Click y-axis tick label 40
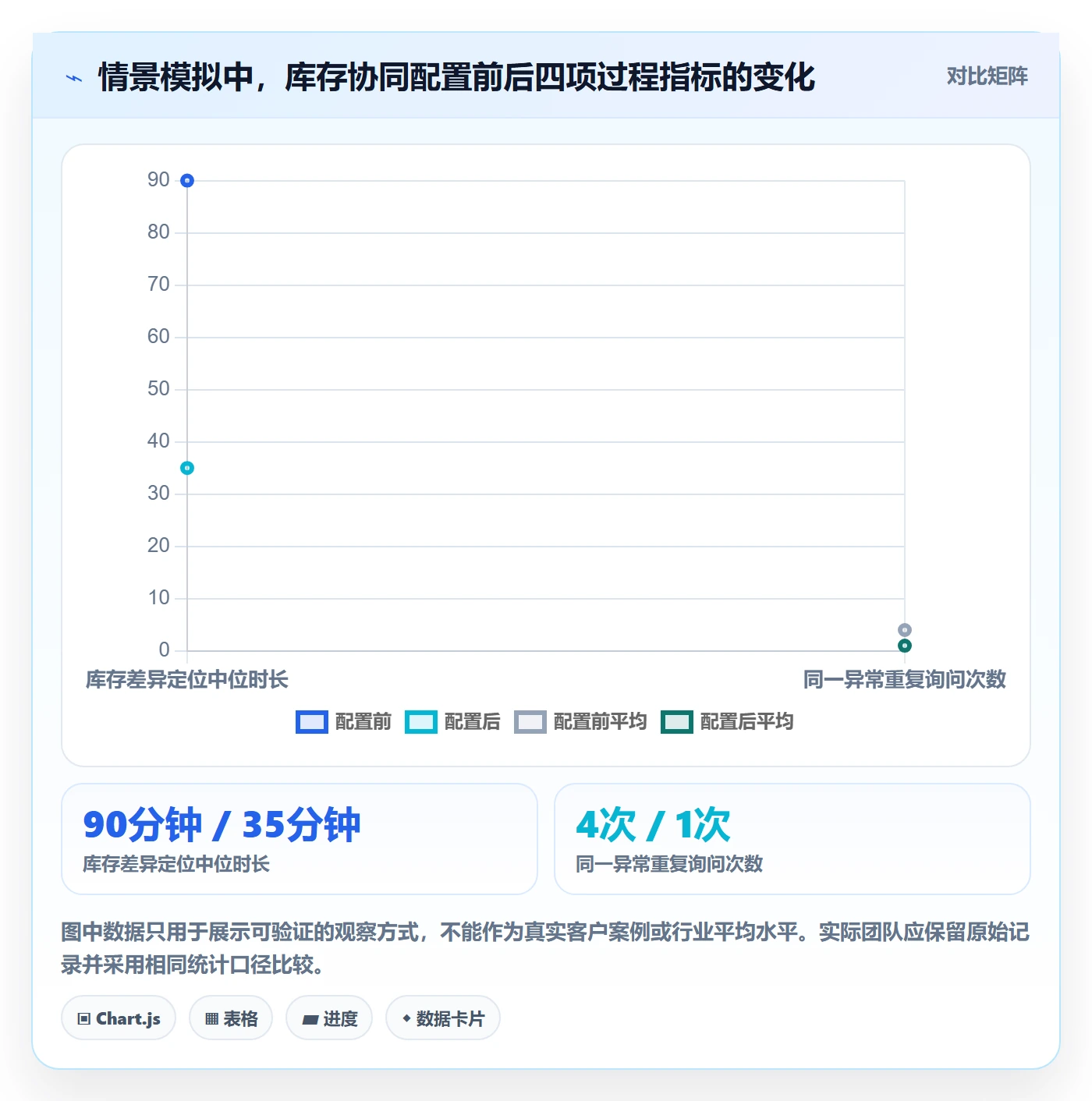This screenshot has width=1092, height=1101. 158,441
